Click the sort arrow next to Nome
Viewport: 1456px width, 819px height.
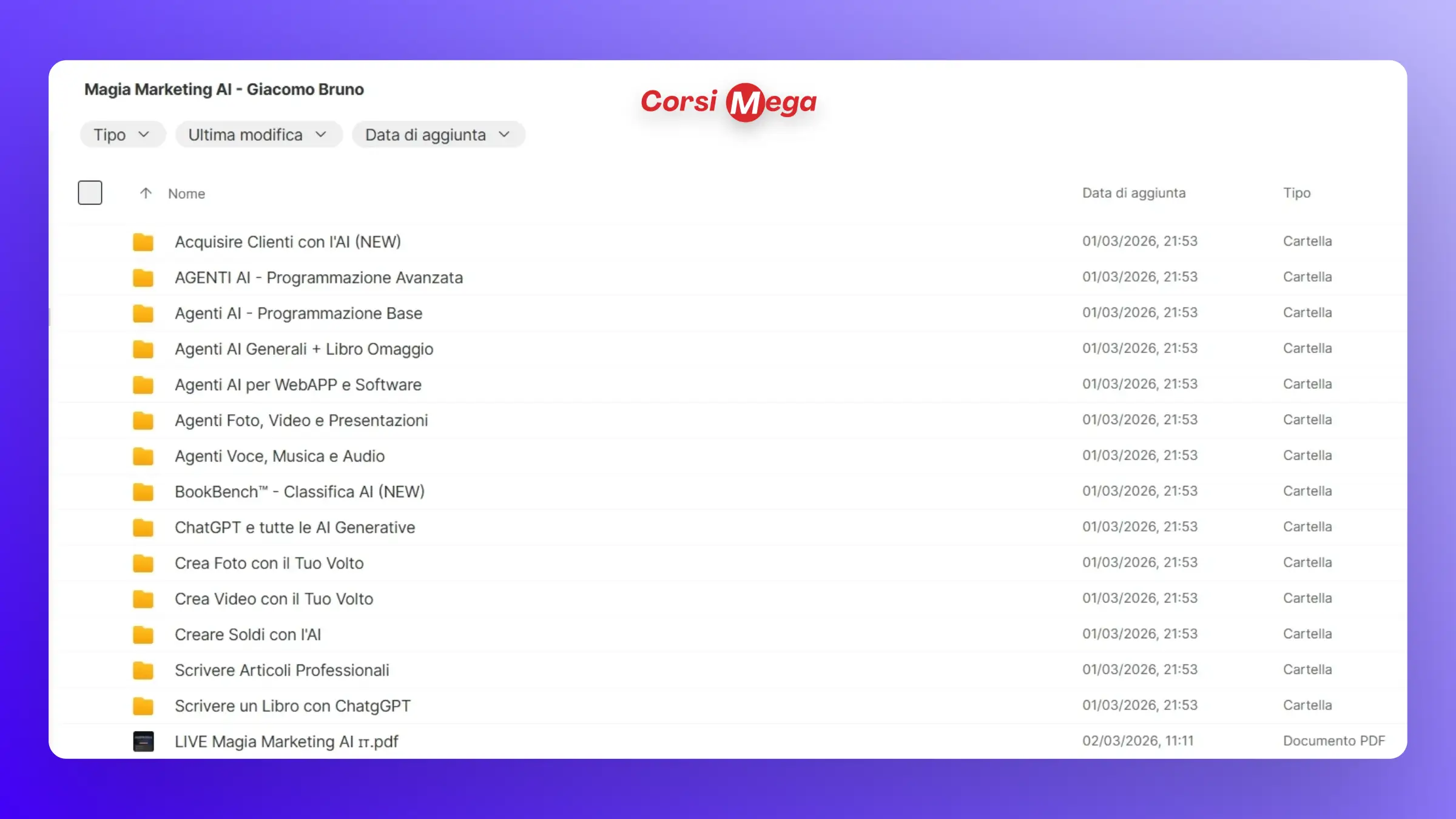point(146,193)
